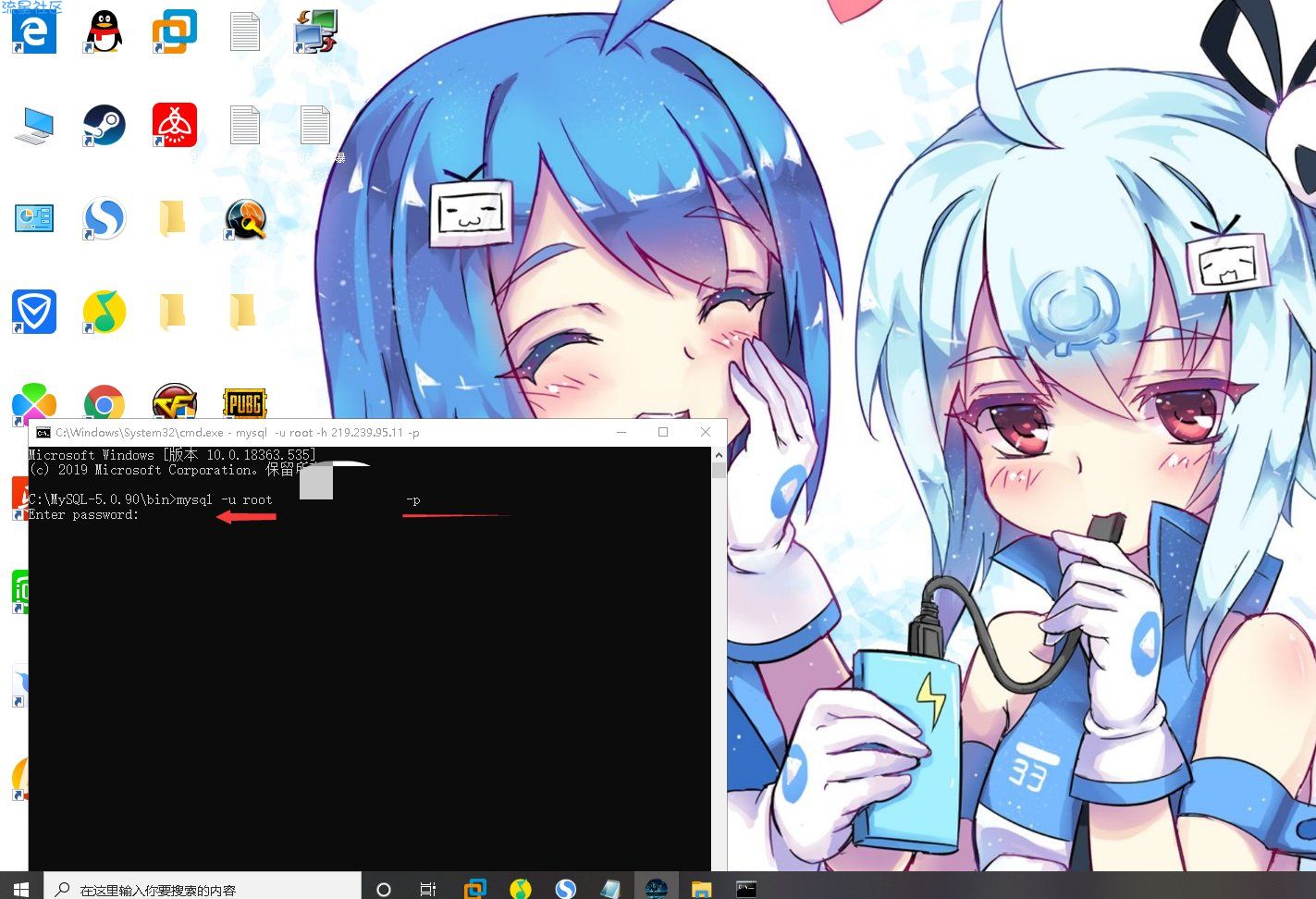Launch PUBG from the desktop
1316x899 pixels.
pos(244,403)
